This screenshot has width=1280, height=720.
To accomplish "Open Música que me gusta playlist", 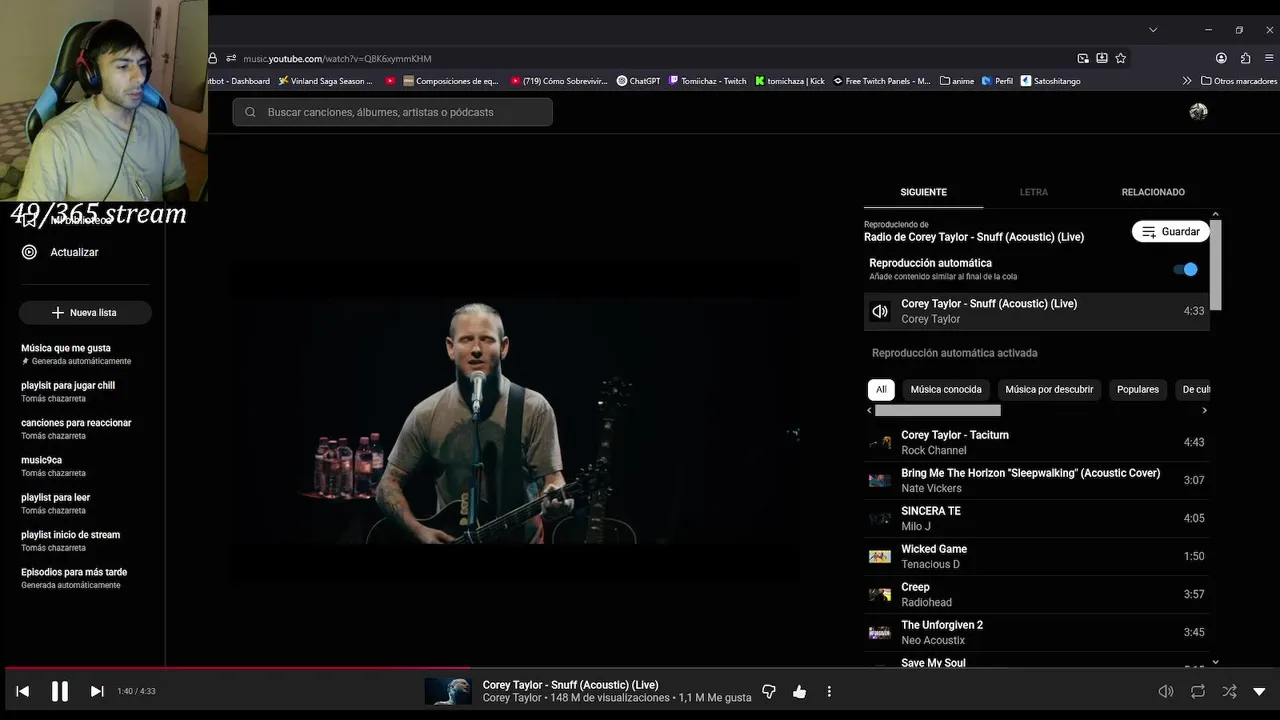I will [x=76, y=354].
